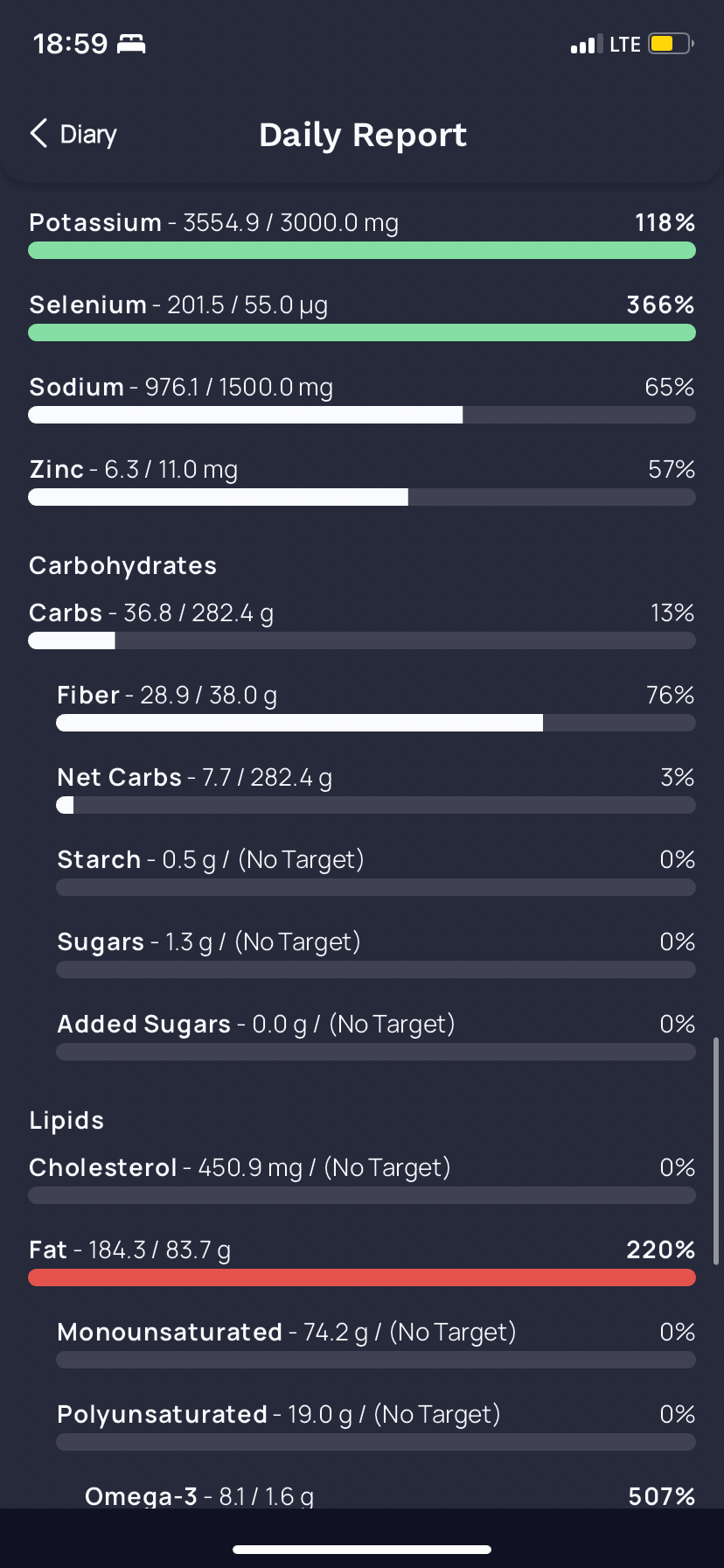This screenshot has height=1568, width=724.
Task: Open Monounsaturated fat details
Action: click(x=376, y=1344)
